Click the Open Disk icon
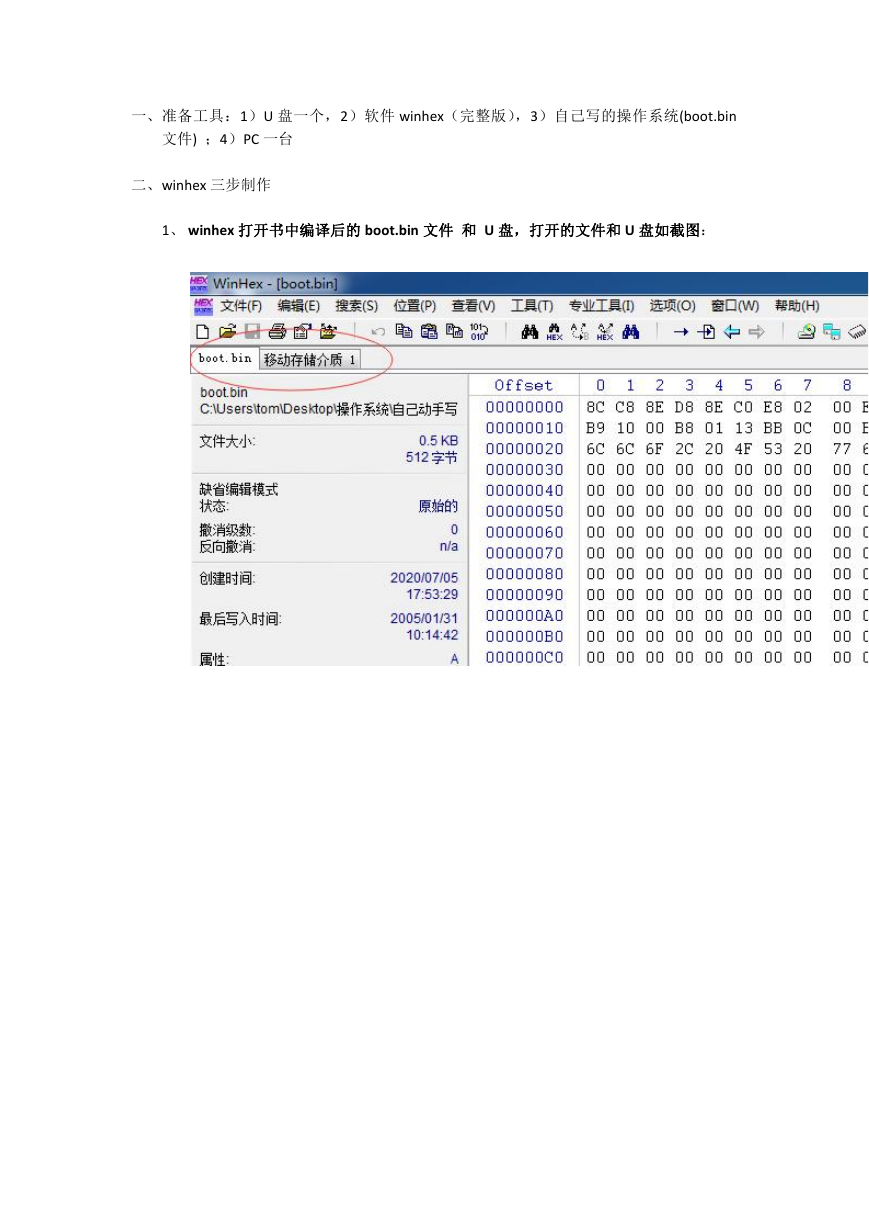The height and width of the screenshot is (1228, 869). point(806,332)
